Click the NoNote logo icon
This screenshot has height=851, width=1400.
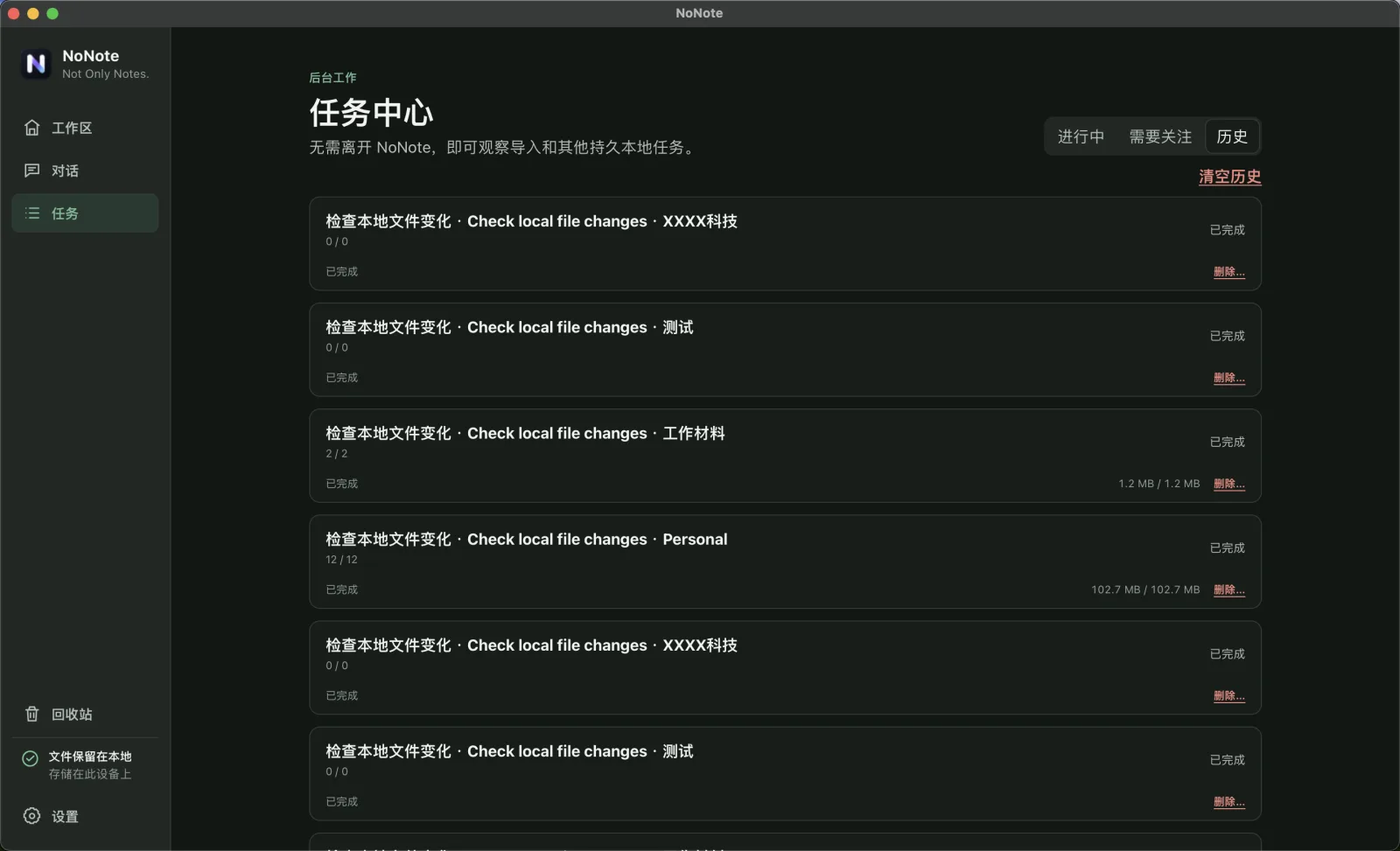tap(36, 64)
